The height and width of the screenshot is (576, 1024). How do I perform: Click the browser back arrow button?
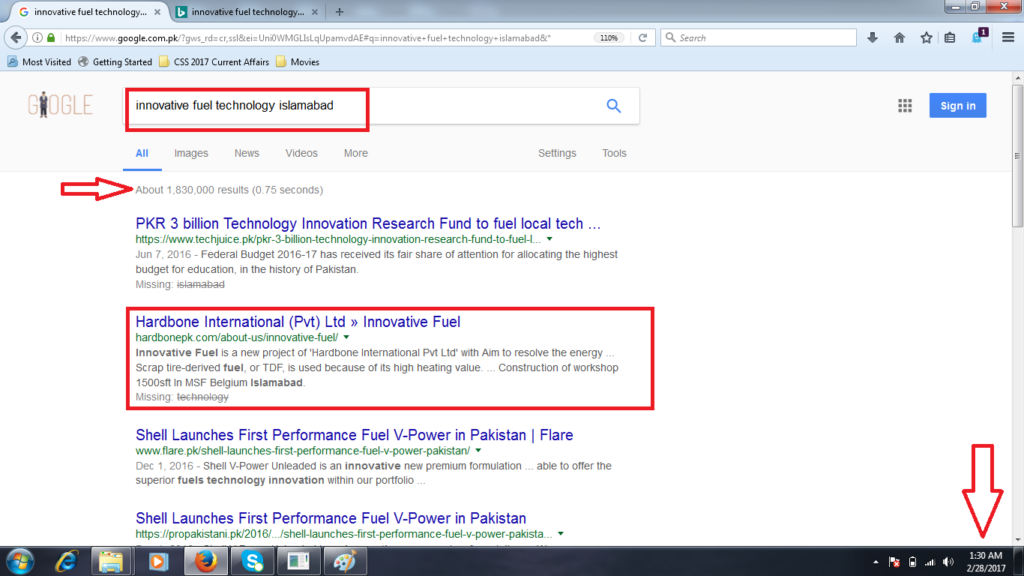(16, 38)
